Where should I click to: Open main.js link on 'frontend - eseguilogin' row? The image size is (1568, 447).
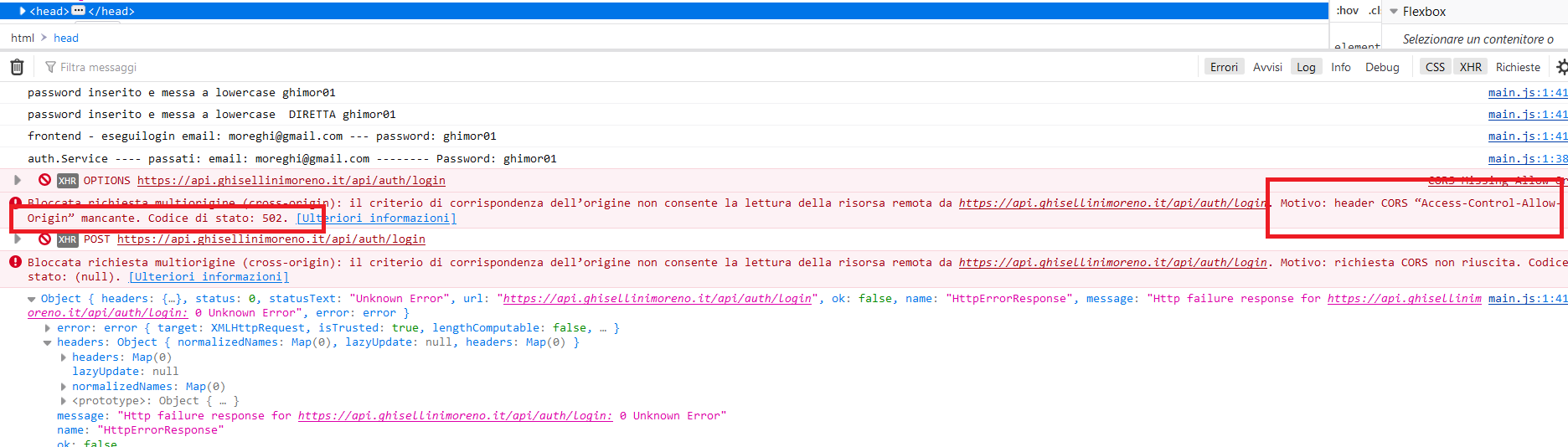point(1528,136)
